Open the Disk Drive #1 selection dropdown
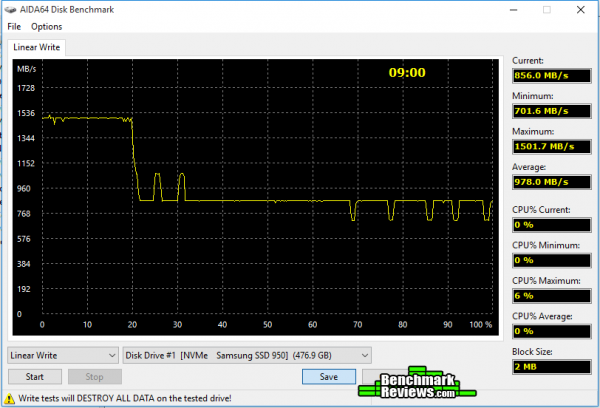Image resolution: width=600 pixels, height=408 pixels. point(247,355)
